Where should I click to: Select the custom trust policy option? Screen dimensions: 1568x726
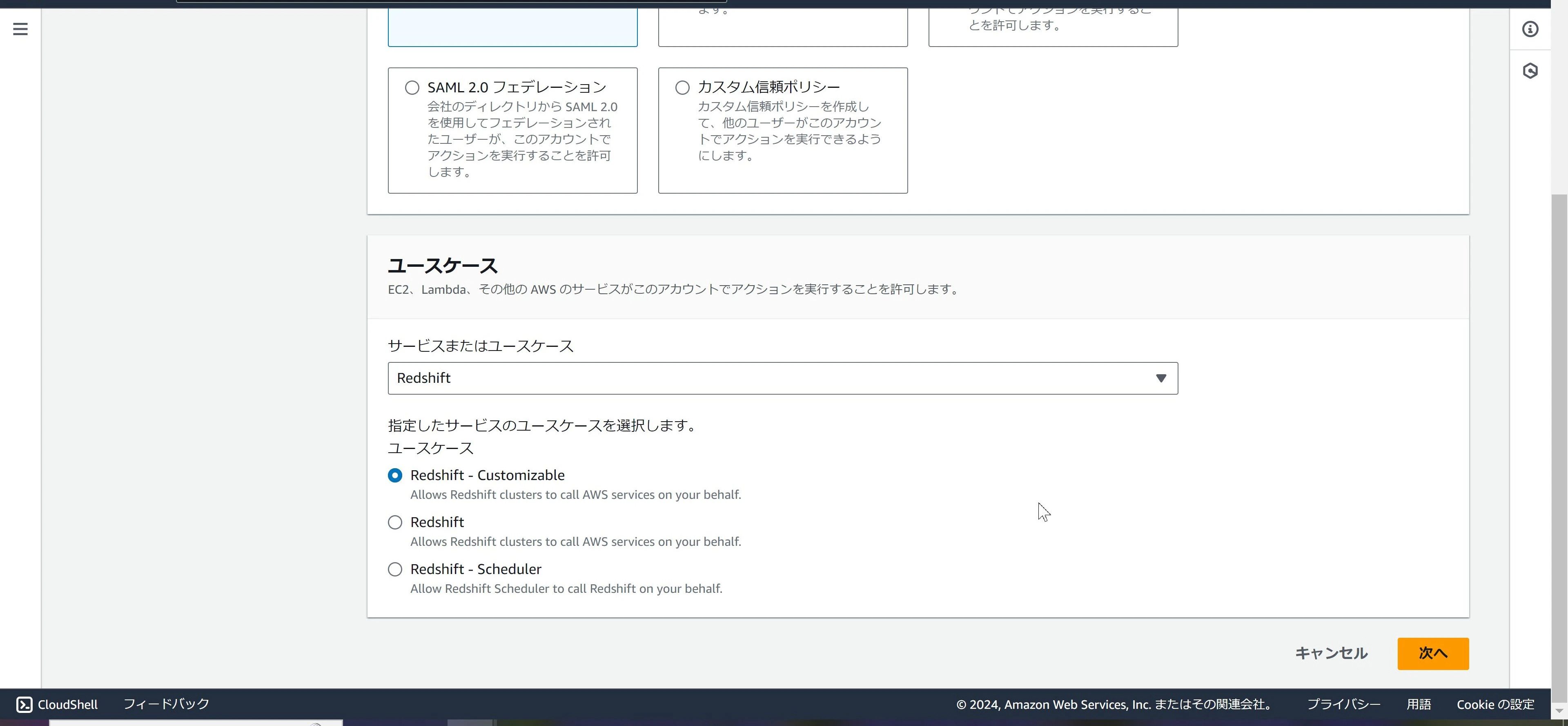[x=682, y=88]
